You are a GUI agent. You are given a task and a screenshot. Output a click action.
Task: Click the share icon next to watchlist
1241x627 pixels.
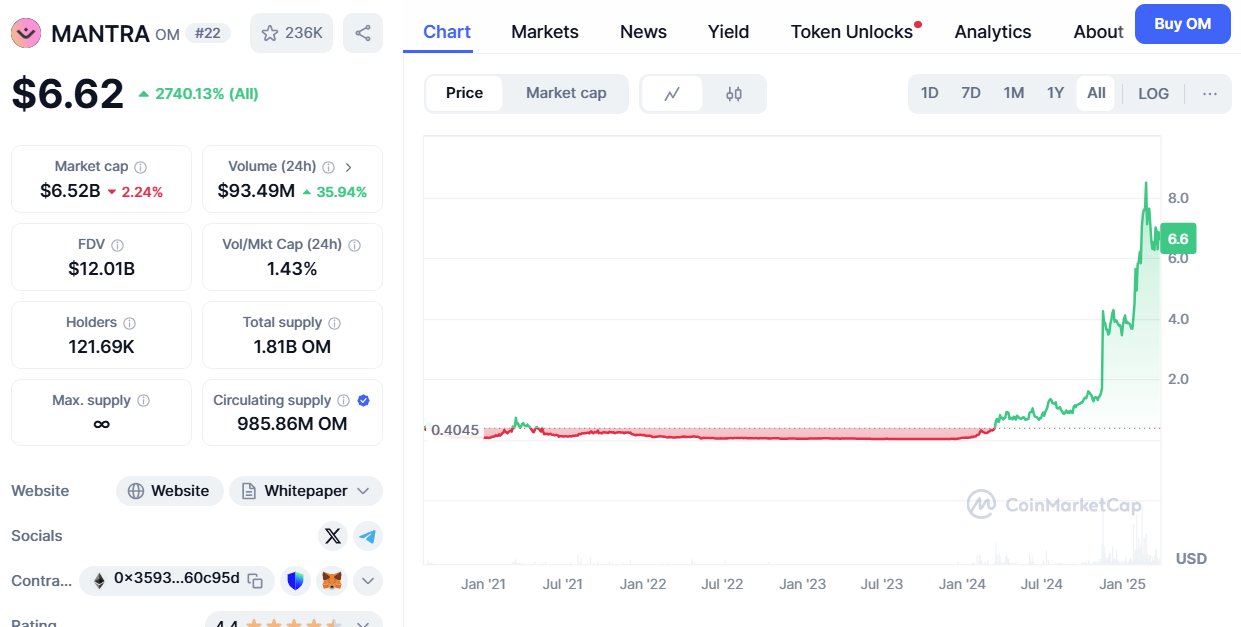(362, 33)
